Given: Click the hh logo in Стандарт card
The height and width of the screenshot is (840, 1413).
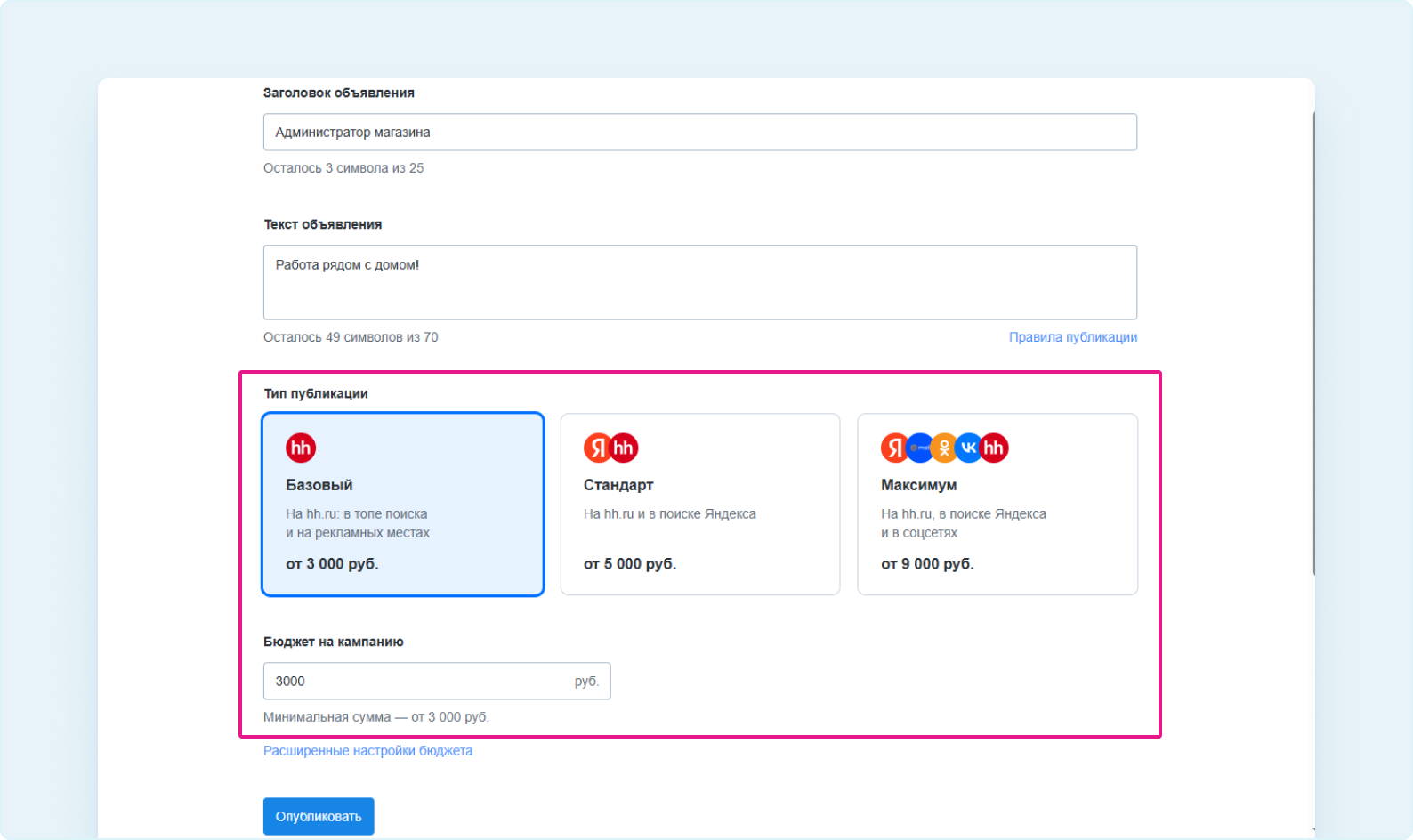Looking at the screenshot, I should pos(624,448).
